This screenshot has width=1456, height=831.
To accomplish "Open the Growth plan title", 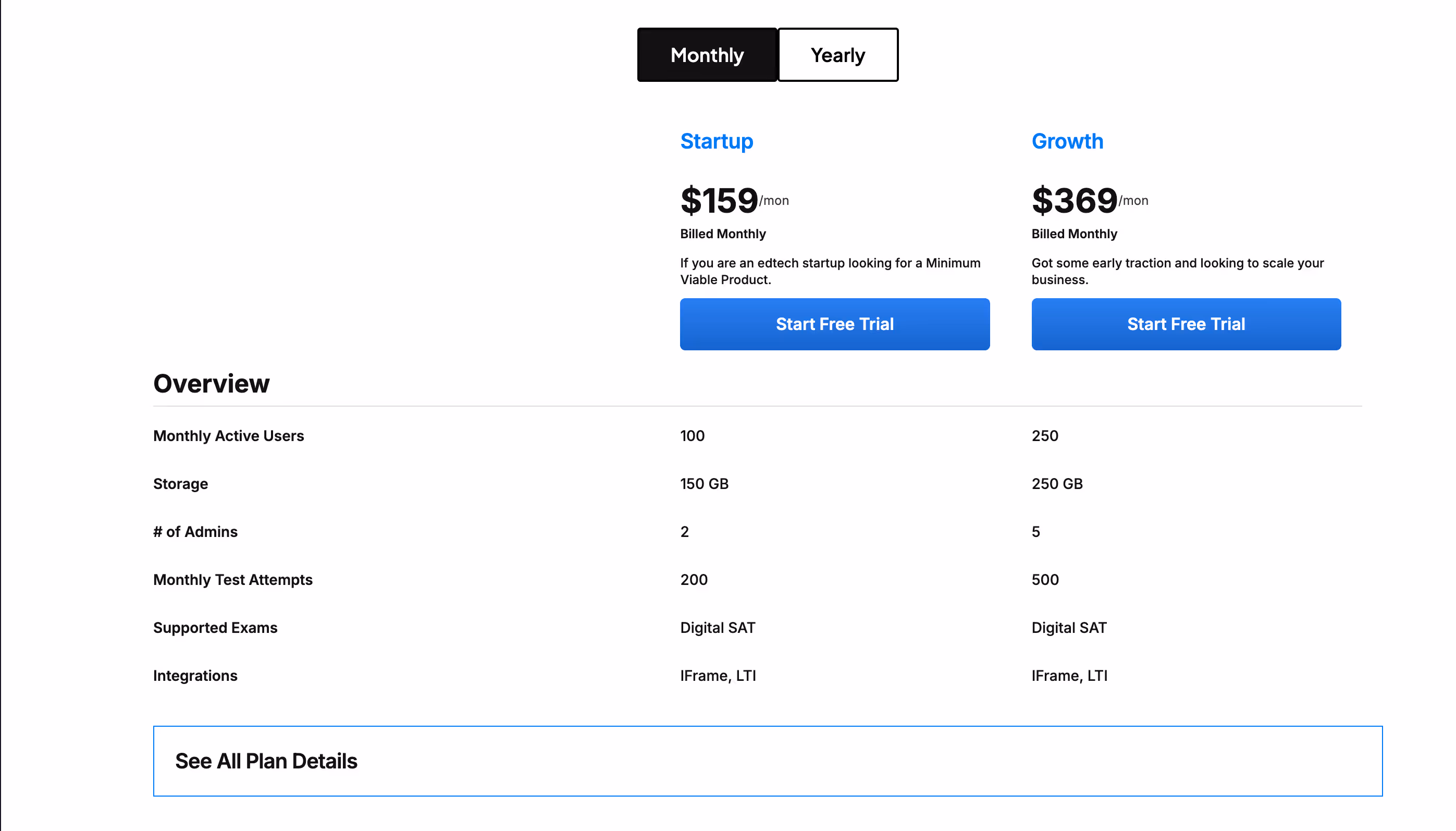I will click(x=1067, y=141).
